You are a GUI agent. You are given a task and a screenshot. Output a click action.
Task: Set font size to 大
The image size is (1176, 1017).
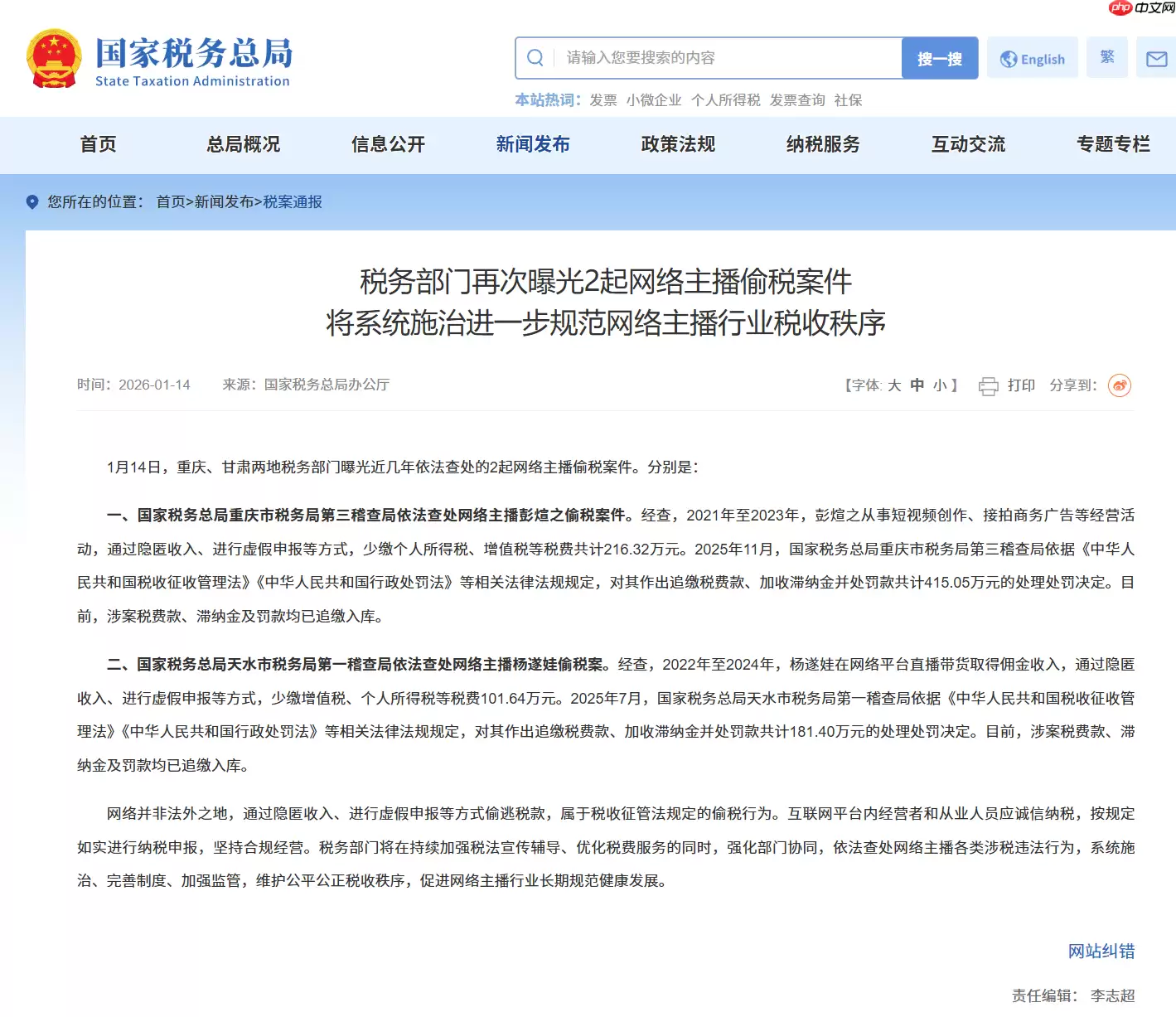point(893,385)
